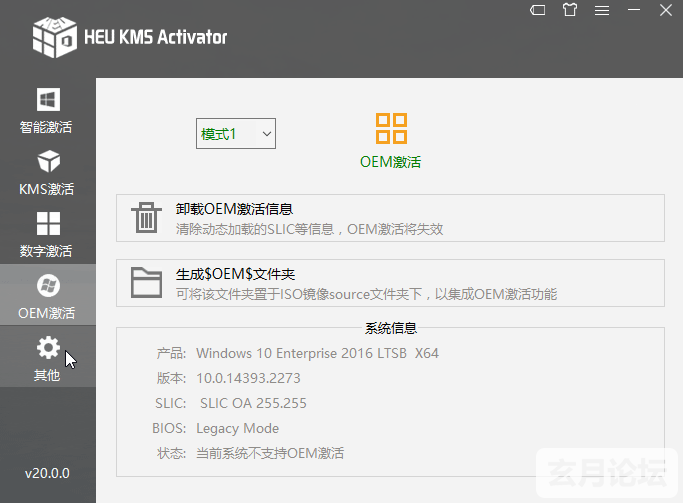This screenshot has width=683, height=503.
Task: Click 生成$OEM$文件夹 button
Action: (390, 283)
